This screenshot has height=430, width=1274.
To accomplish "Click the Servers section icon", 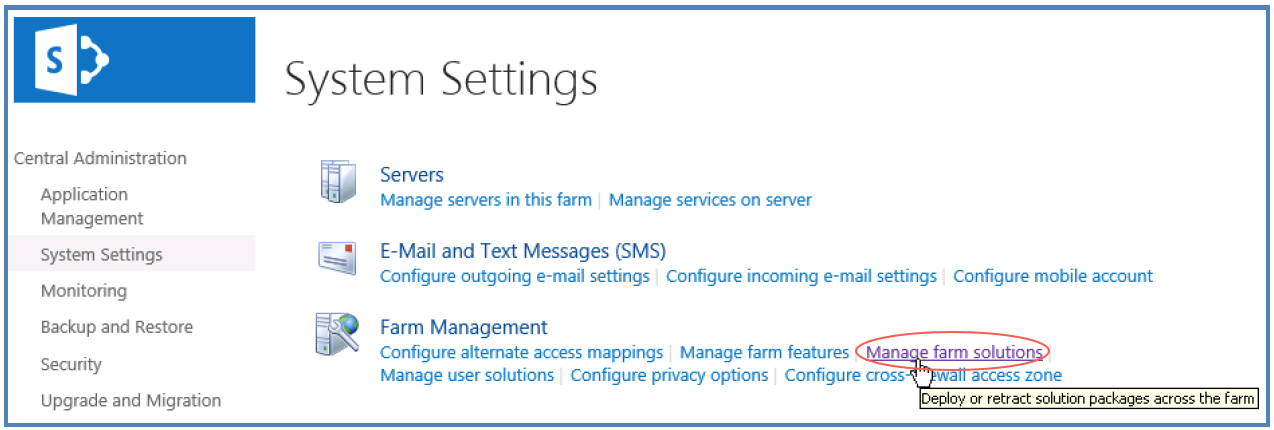I will 337,182.
